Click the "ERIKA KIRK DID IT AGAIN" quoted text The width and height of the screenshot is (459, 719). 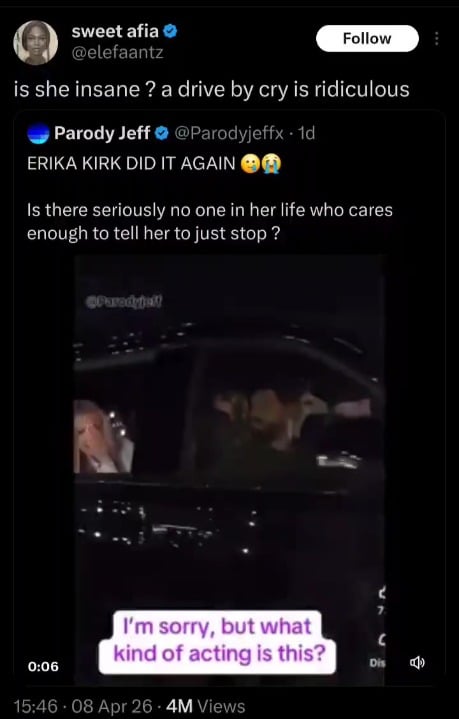131,164
